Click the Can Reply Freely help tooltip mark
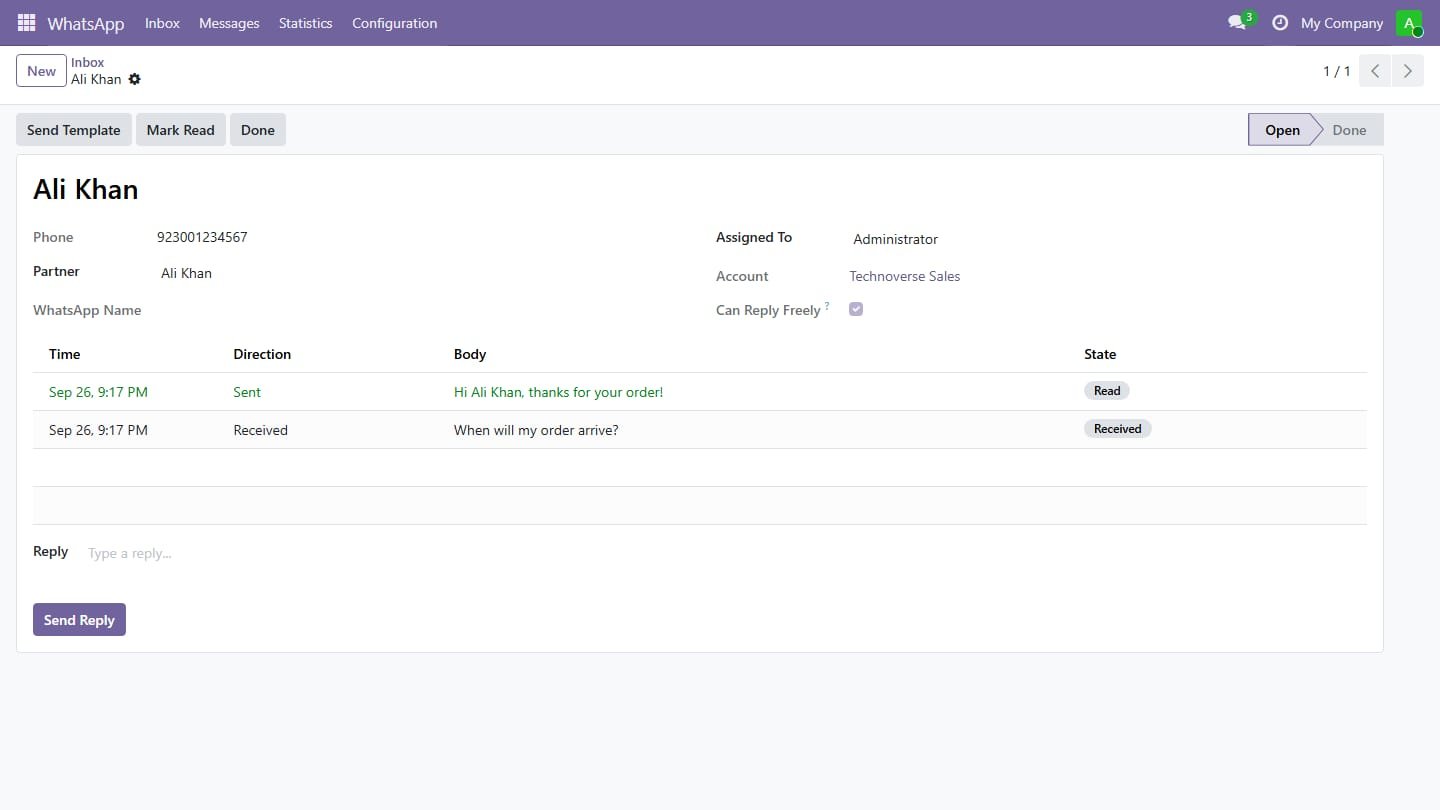The width and height of the screenshot is (1440, 810). 827,306
